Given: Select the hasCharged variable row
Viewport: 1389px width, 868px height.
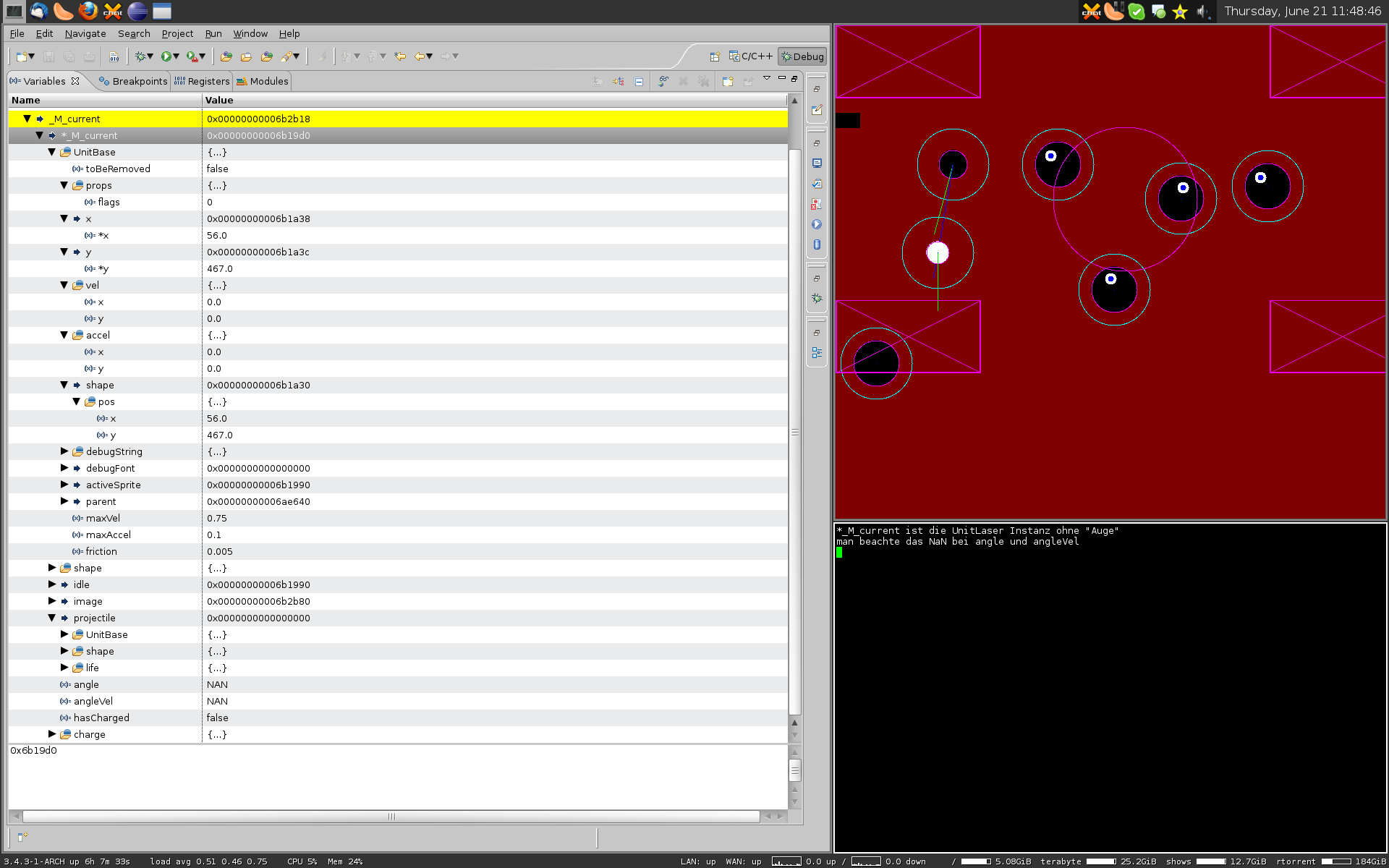Looking at the screenshot, I should click(398, 718).
